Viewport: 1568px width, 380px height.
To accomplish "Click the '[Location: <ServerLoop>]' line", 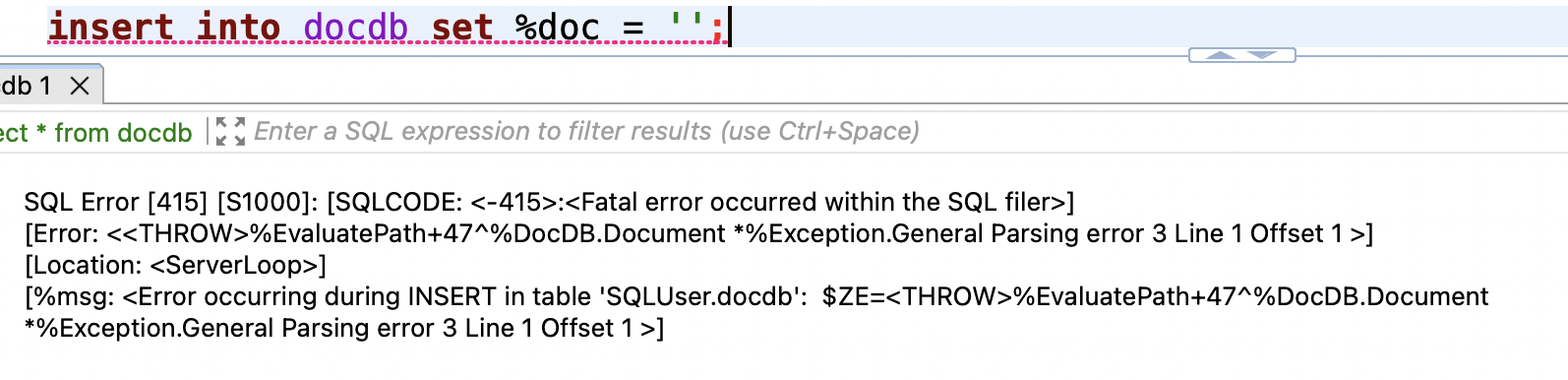I will pos(175,265).
